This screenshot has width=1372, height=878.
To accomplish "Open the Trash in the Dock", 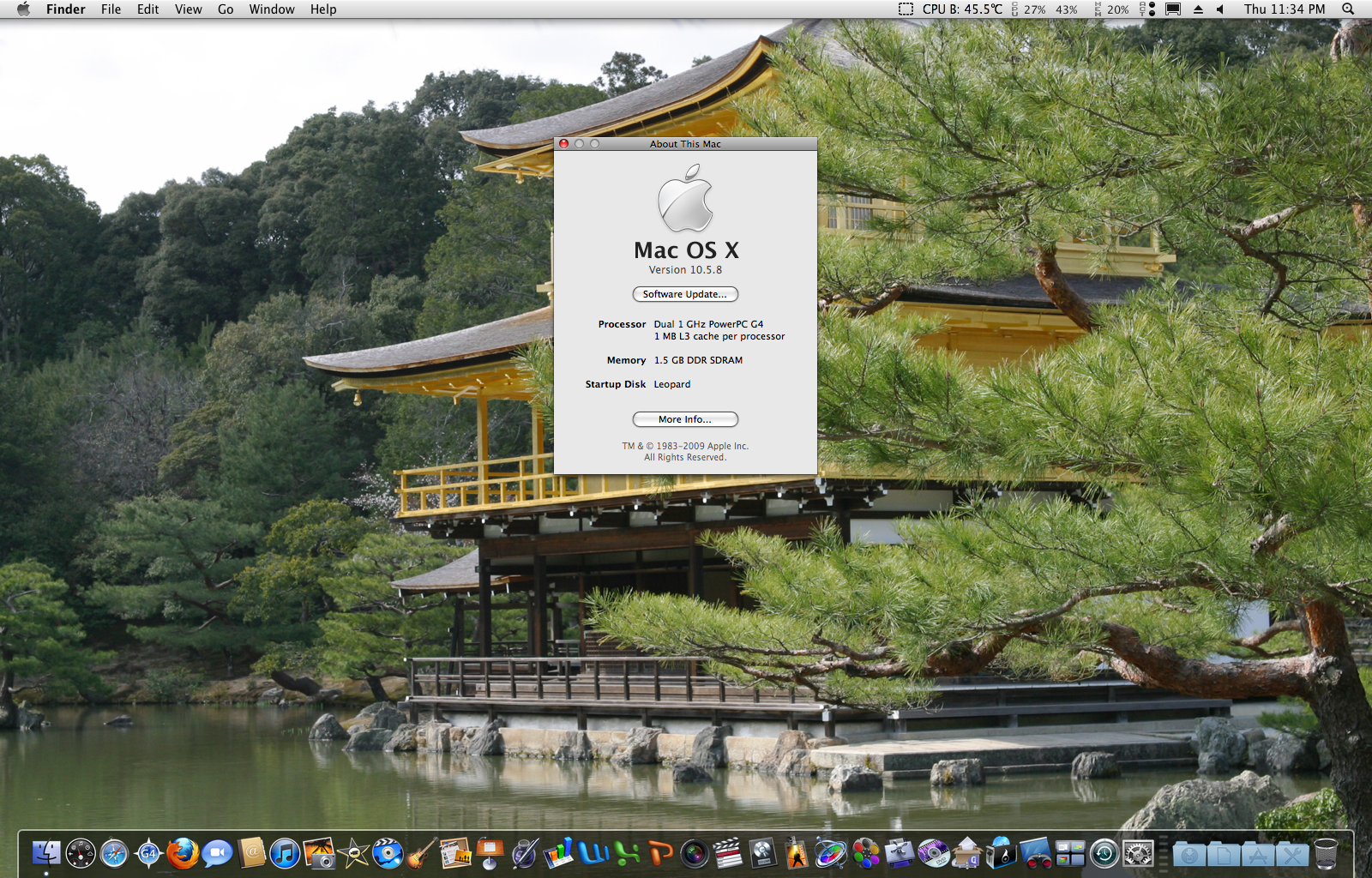I will coord(1326,854).
